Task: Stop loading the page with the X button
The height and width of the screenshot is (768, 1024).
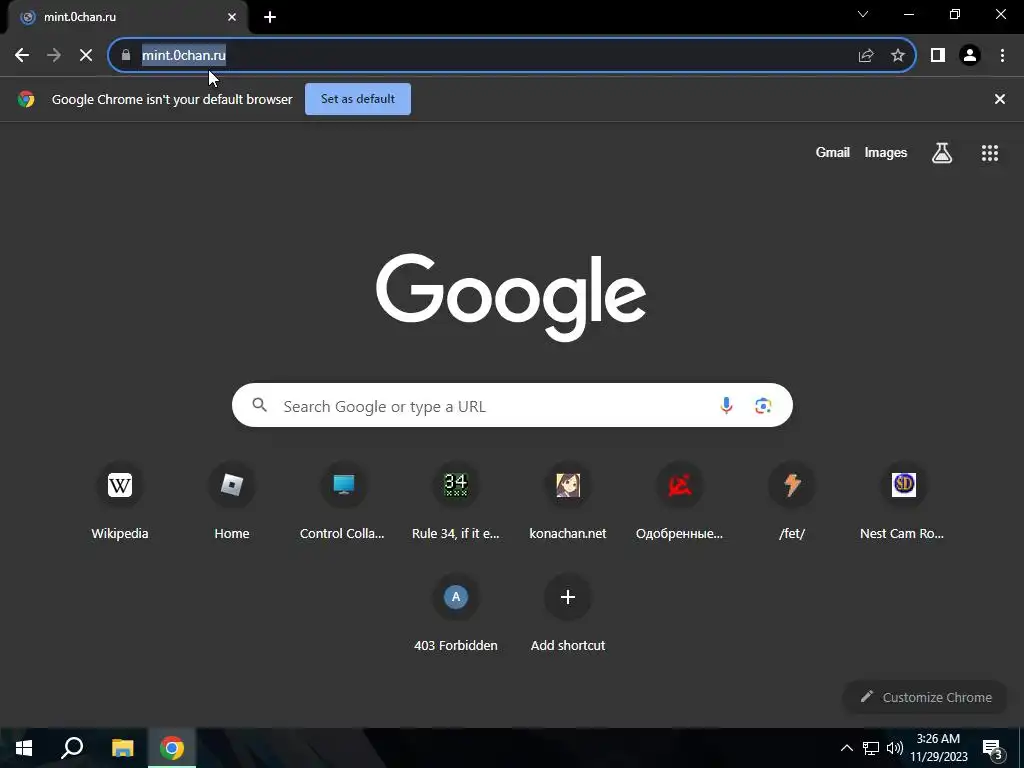Action: click(86, 56)
